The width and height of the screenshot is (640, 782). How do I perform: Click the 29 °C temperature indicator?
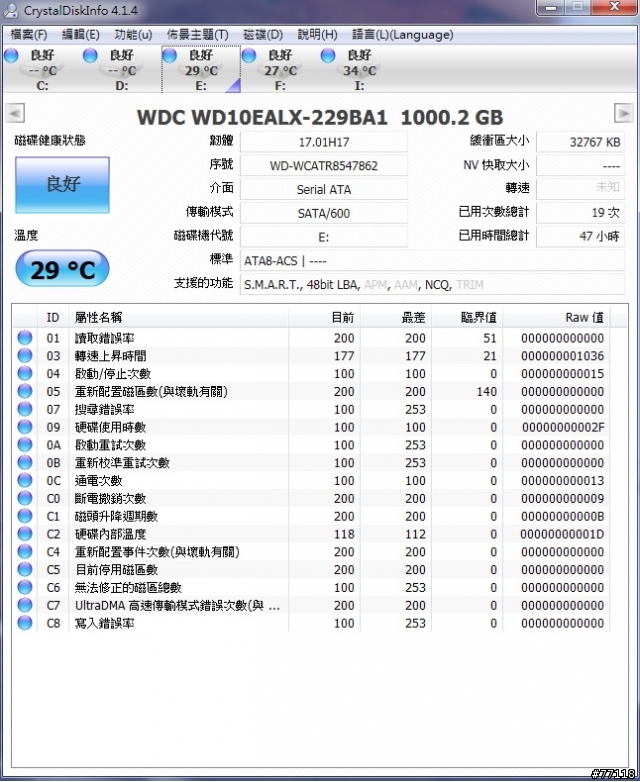tap(62, 269)
